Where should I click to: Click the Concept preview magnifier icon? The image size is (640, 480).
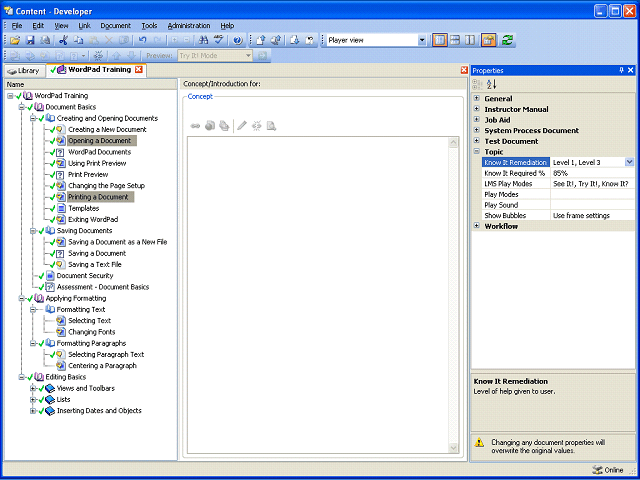click(x=271, y=126)
